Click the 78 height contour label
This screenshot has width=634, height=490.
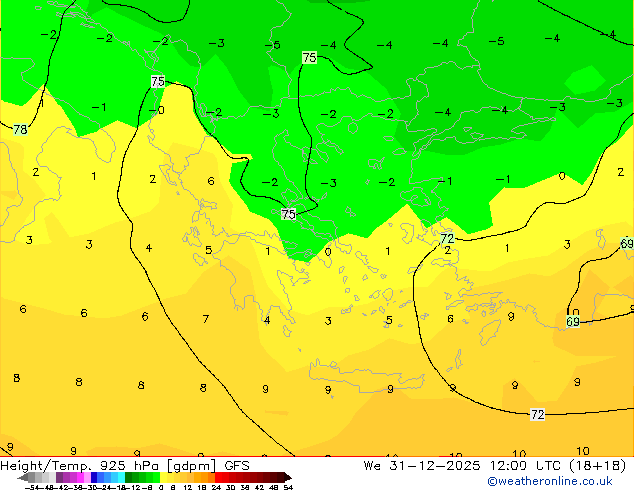click(x=20, y=129)
